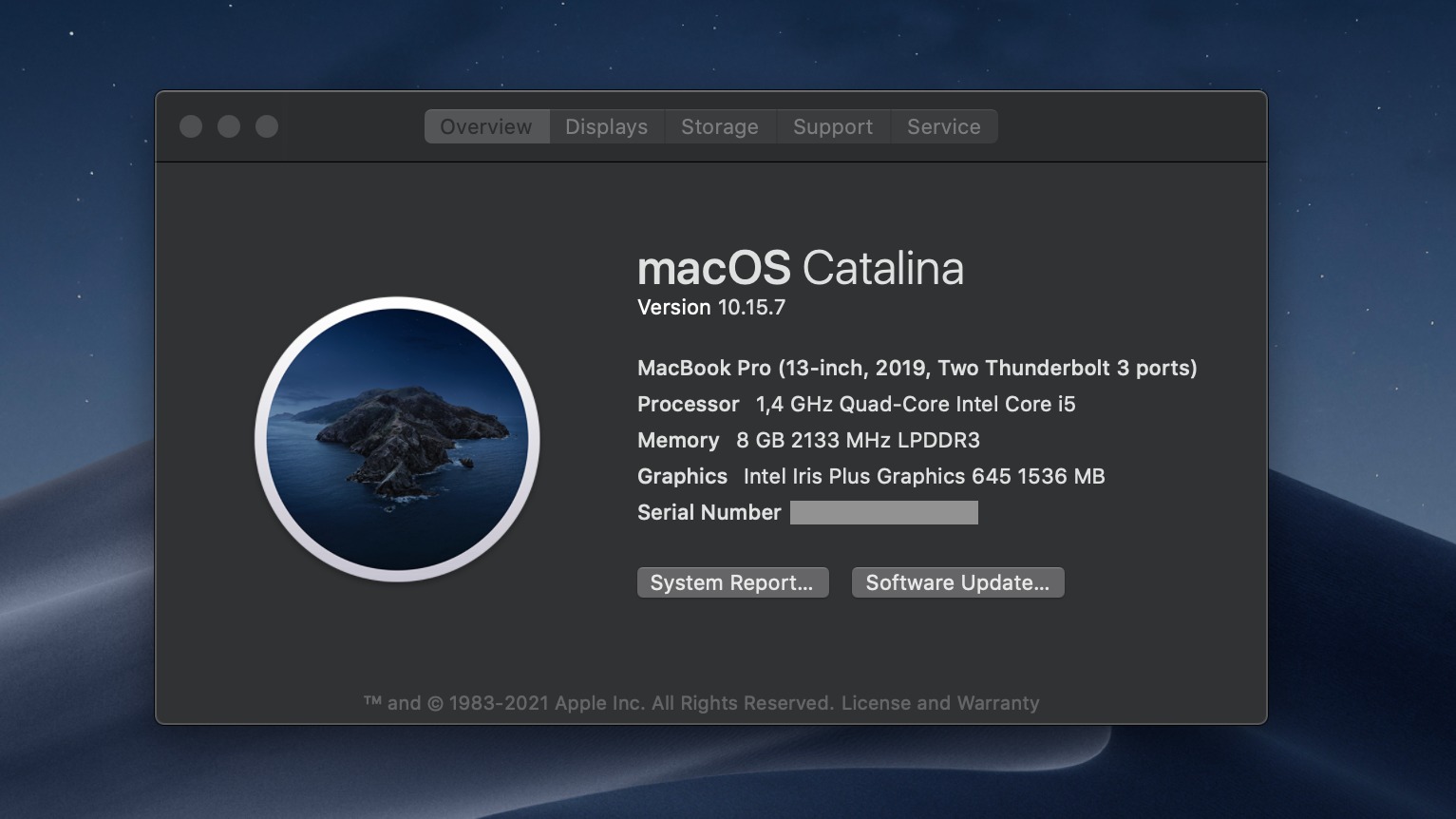Open the Storage tab

(720, 126)
